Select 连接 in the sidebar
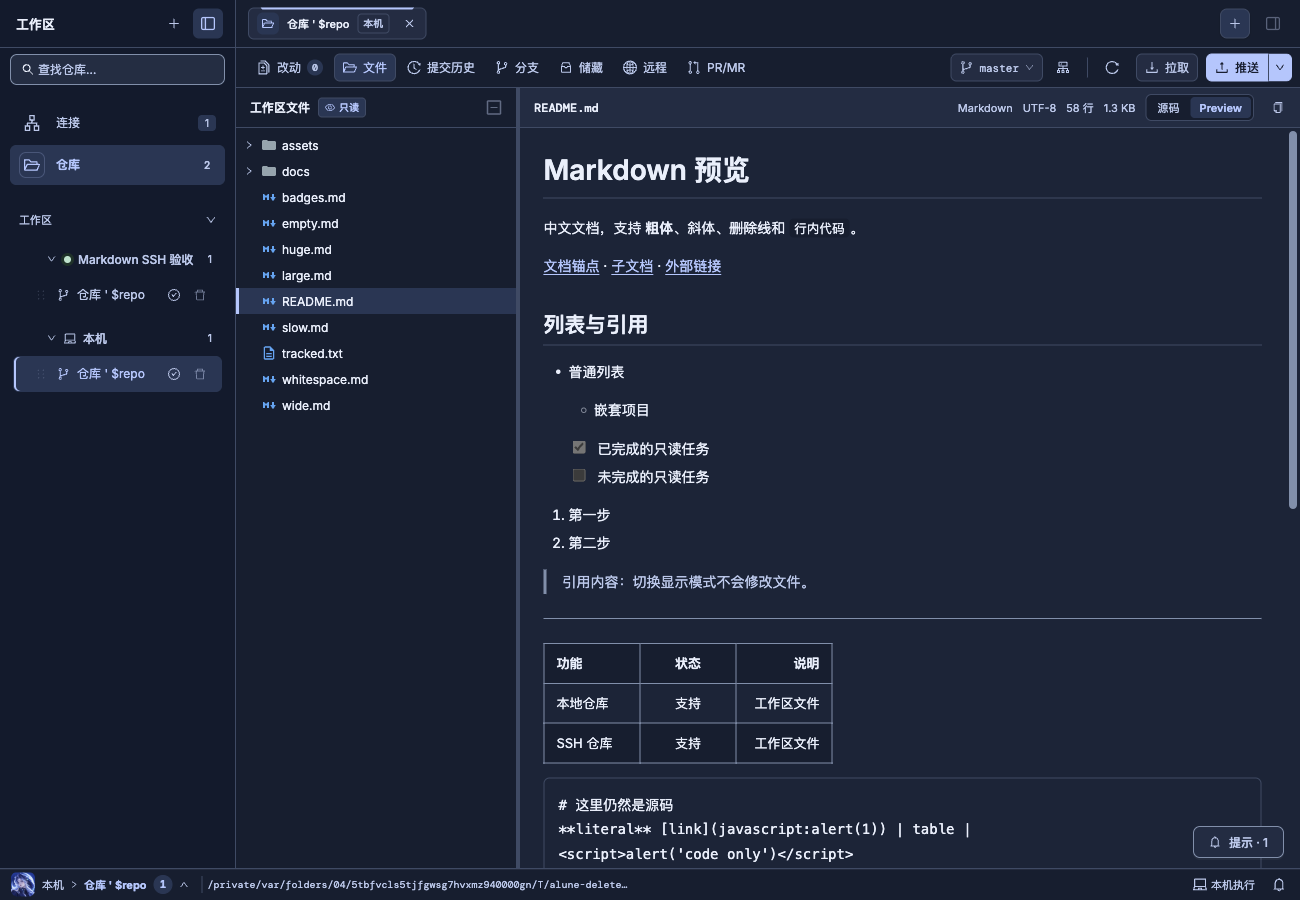The height and width of the screenshot is (900, 1300). 117,123
